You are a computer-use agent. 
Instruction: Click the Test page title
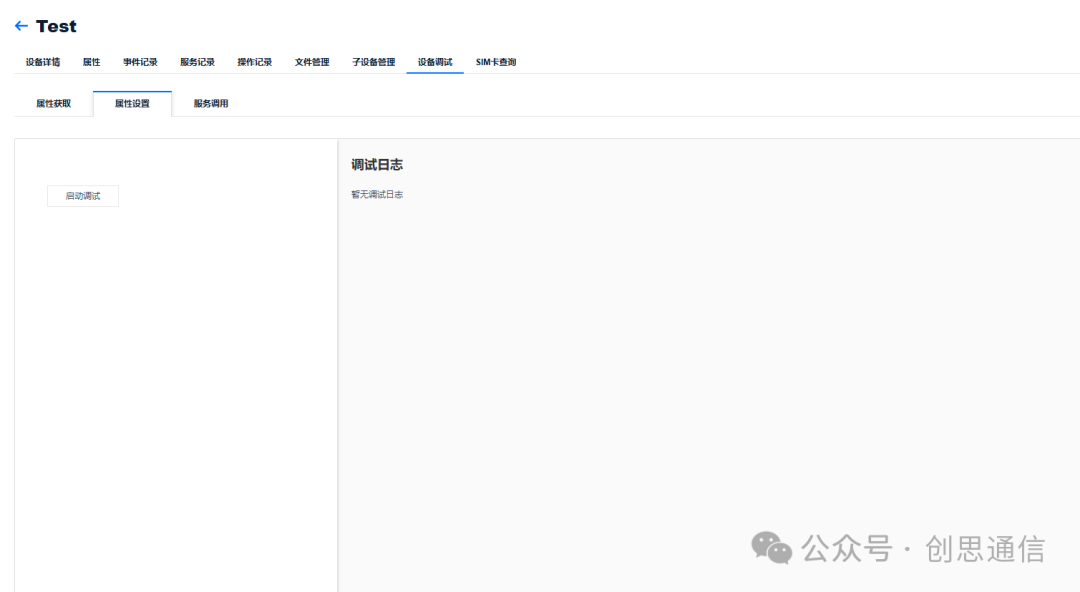pos(56,26)
